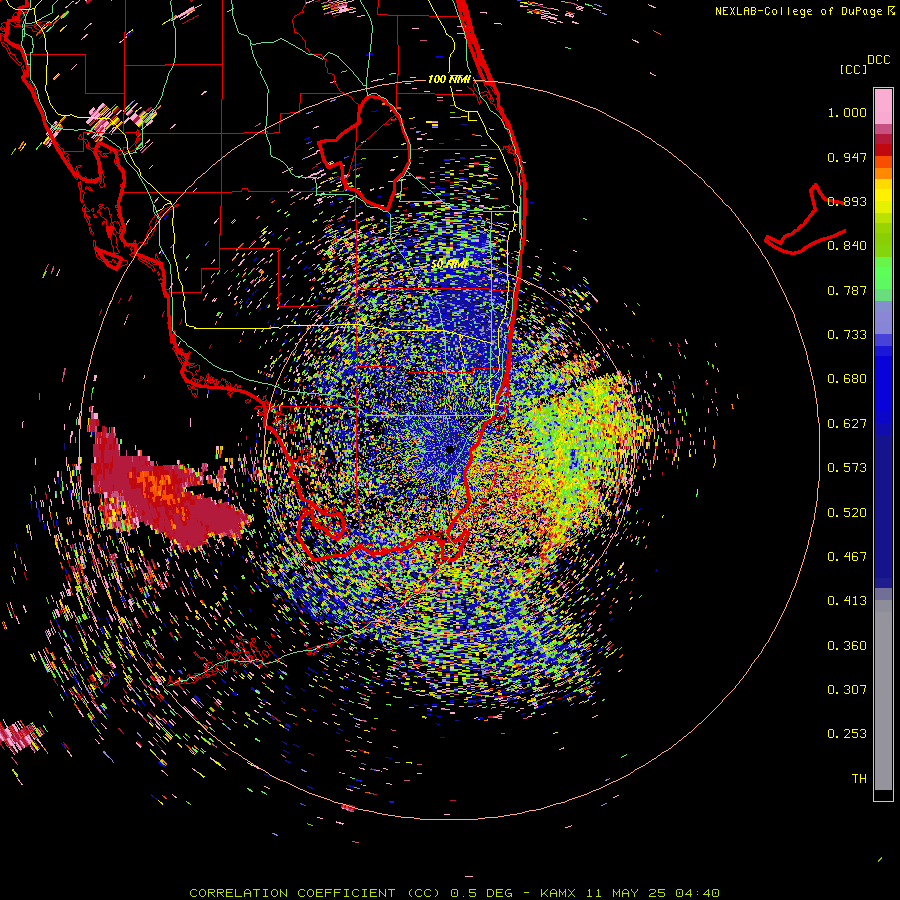Select the 0.253 scale value

point(847,734)
